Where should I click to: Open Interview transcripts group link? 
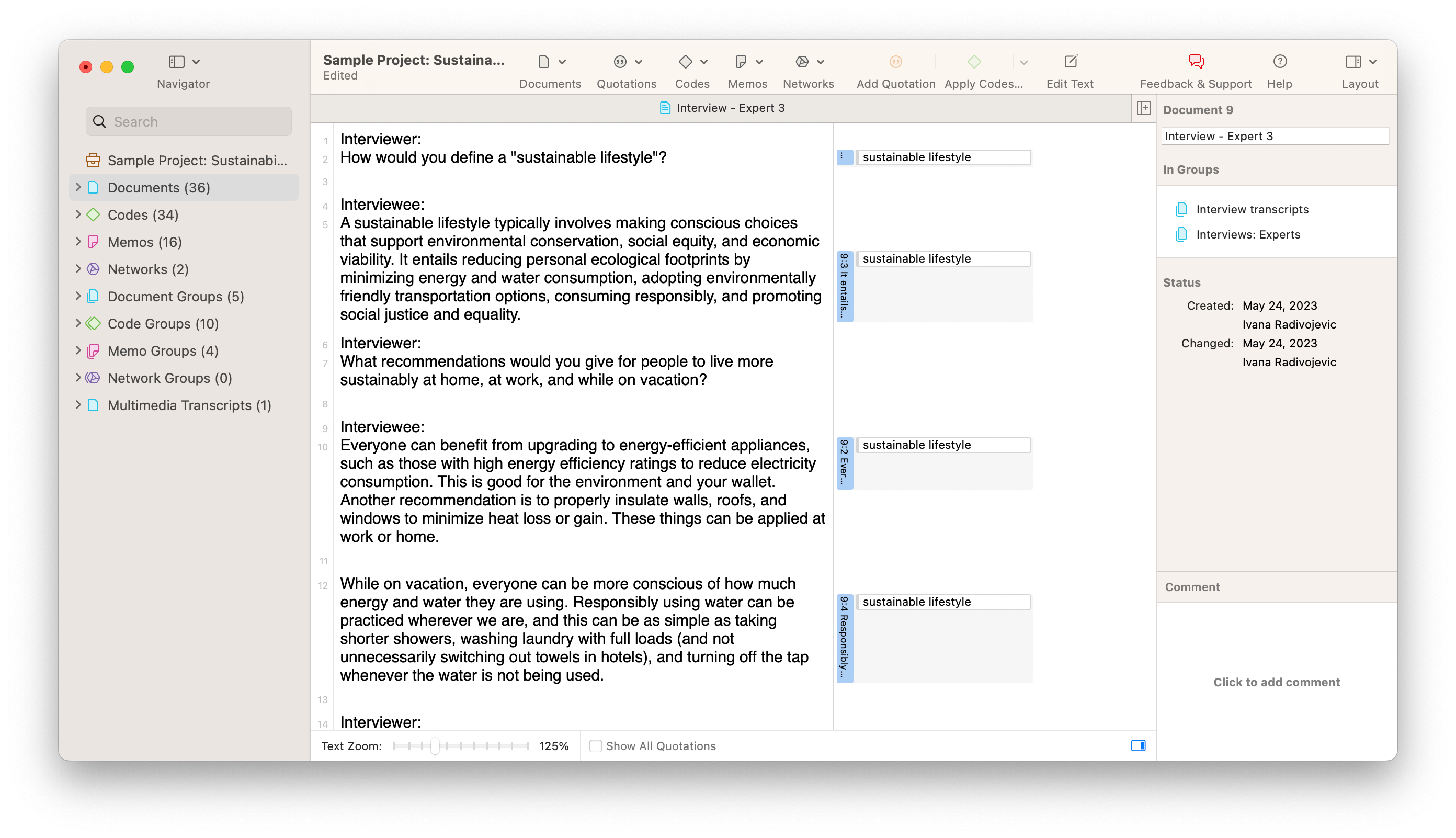click(1253, 209)
